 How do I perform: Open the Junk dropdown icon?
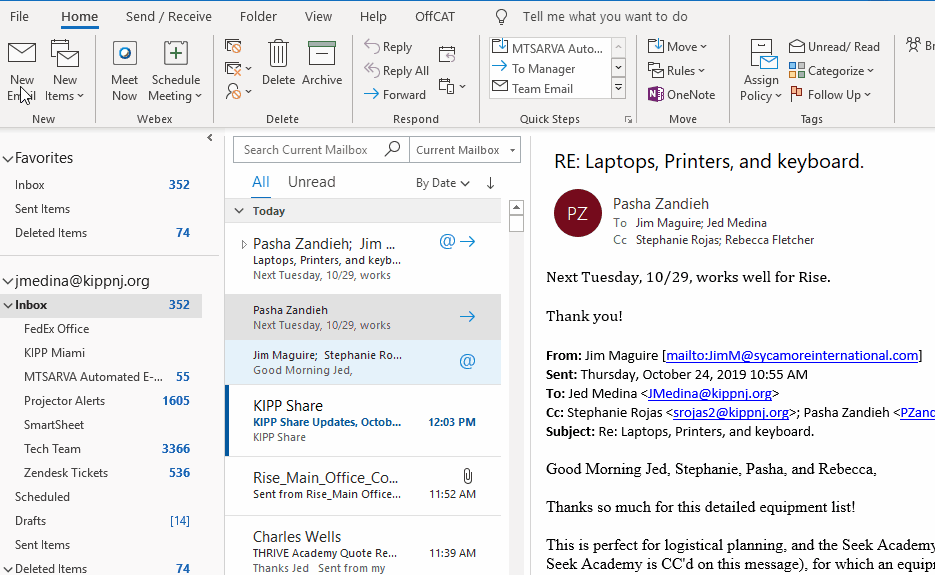click(238, 92)
